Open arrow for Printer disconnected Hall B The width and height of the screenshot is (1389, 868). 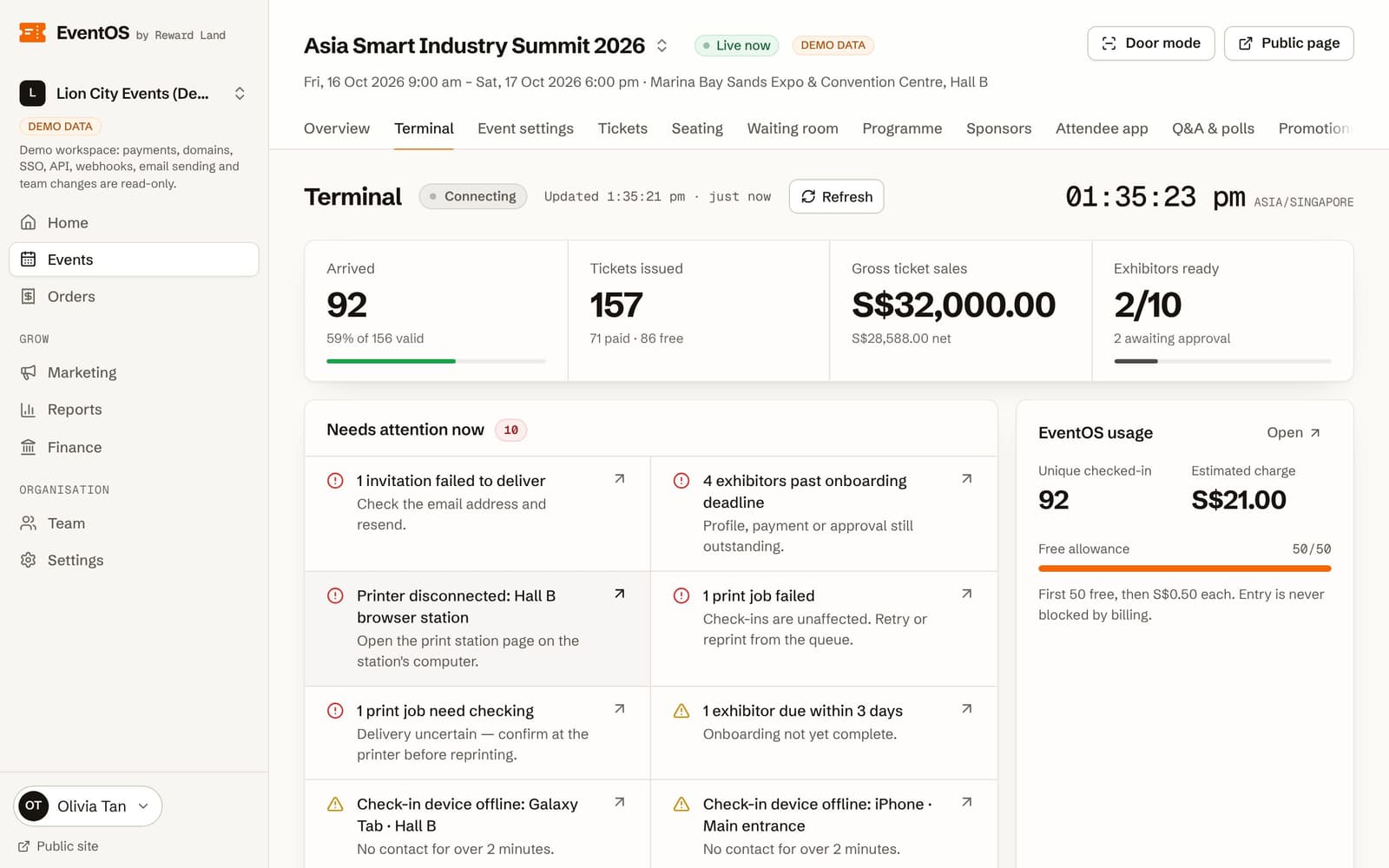620,594
